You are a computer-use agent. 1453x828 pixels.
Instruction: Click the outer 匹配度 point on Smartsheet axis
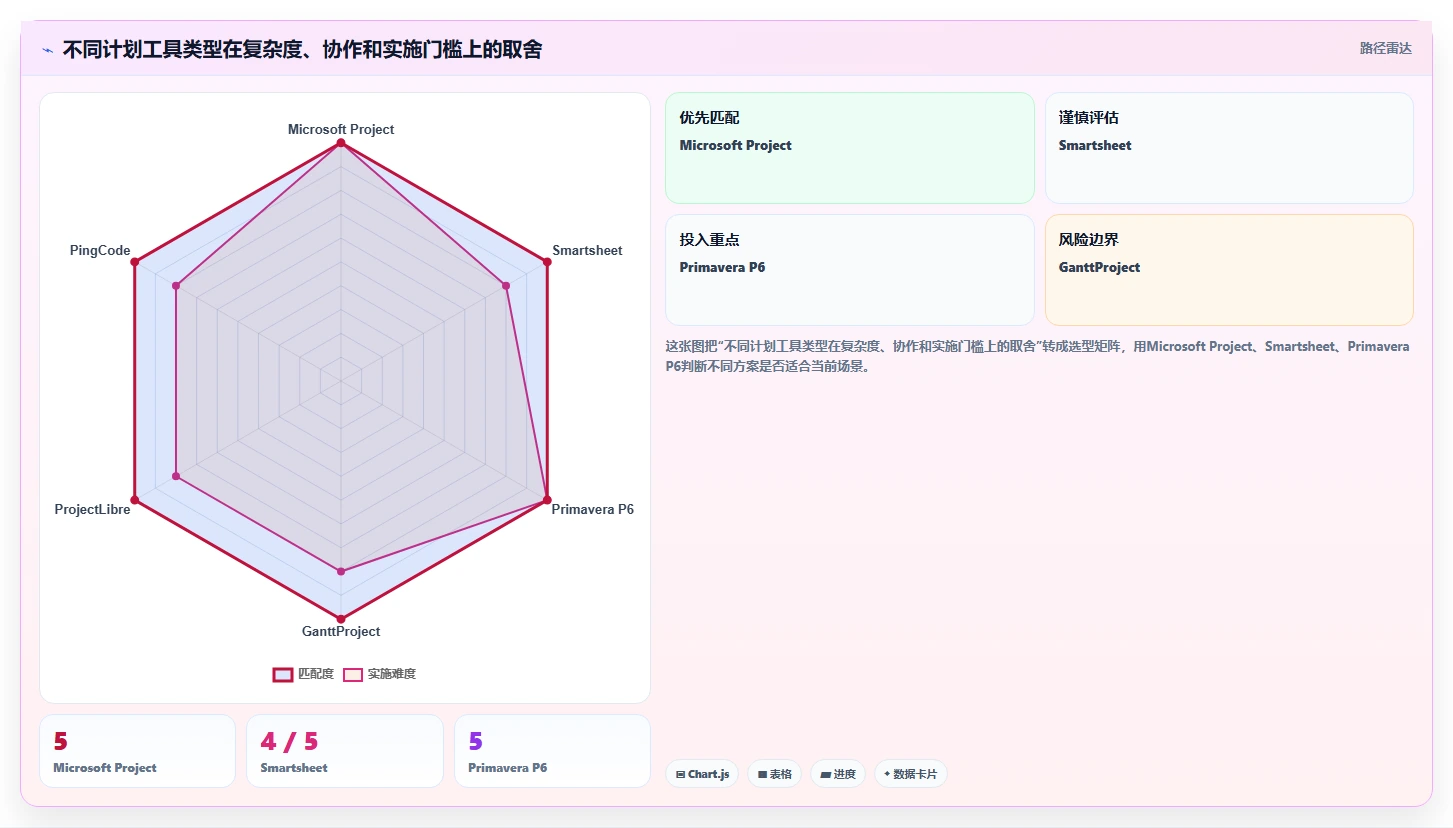click(x=547, y=262)
